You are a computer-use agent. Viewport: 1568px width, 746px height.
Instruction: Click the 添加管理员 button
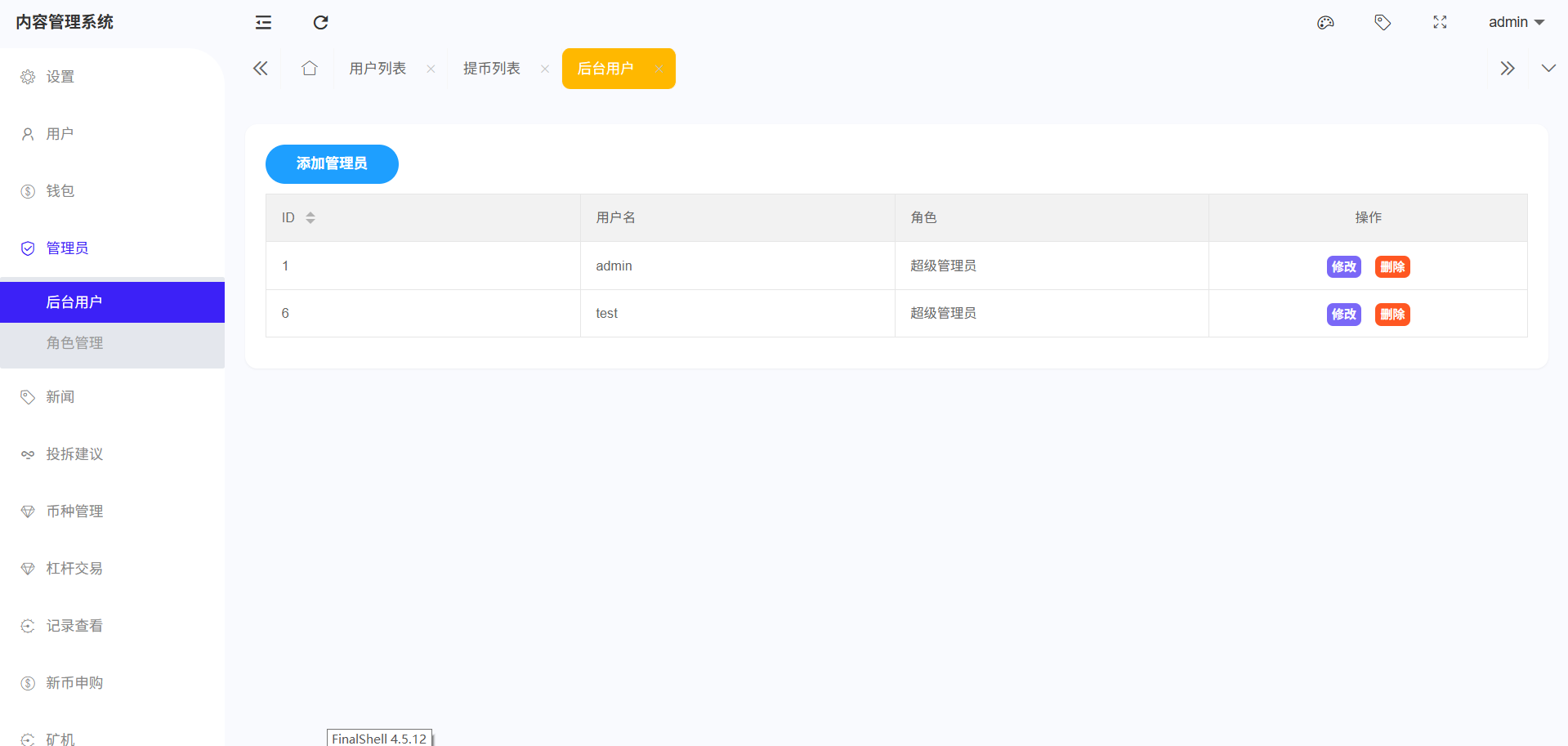click(x=332, y=164)
